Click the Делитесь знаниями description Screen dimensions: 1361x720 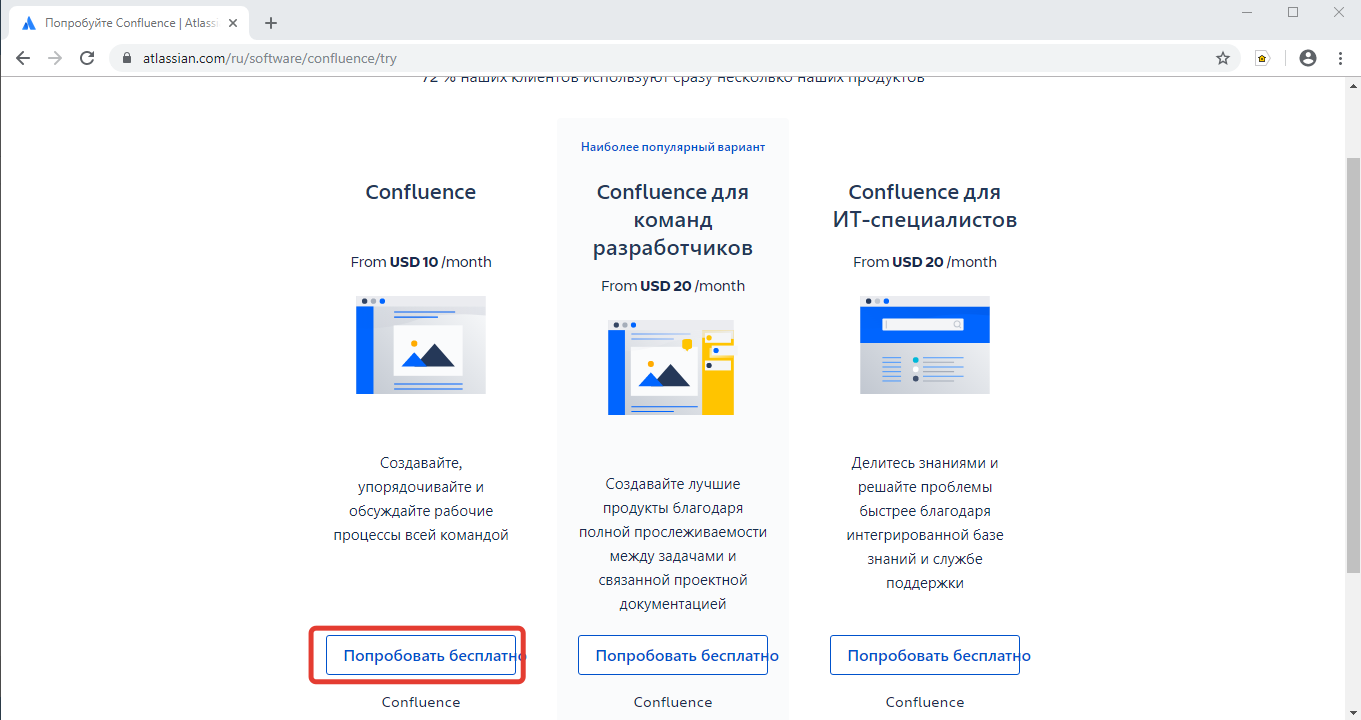point(925,523)
